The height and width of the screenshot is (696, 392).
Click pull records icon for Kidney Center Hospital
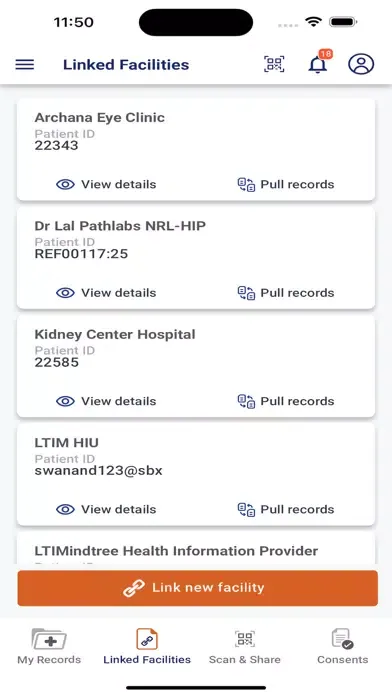point(246,401)
